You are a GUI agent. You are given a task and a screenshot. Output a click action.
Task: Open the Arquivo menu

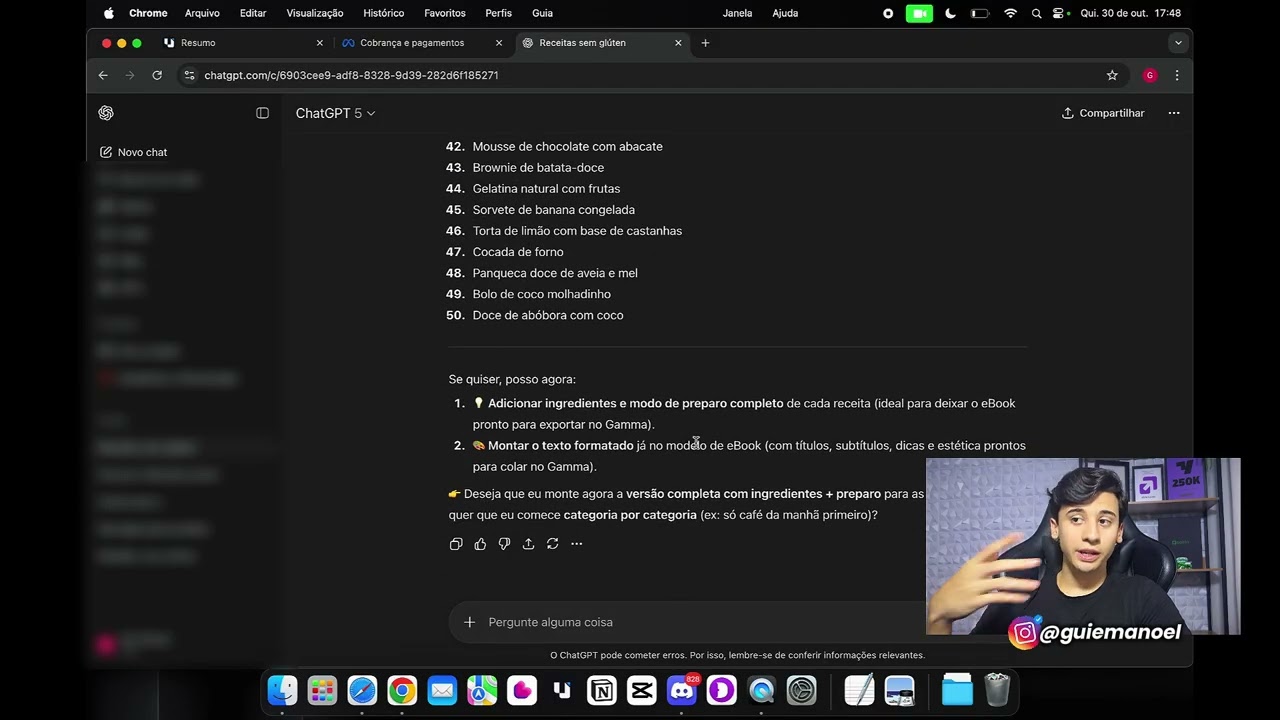click(x=202, y=13)
